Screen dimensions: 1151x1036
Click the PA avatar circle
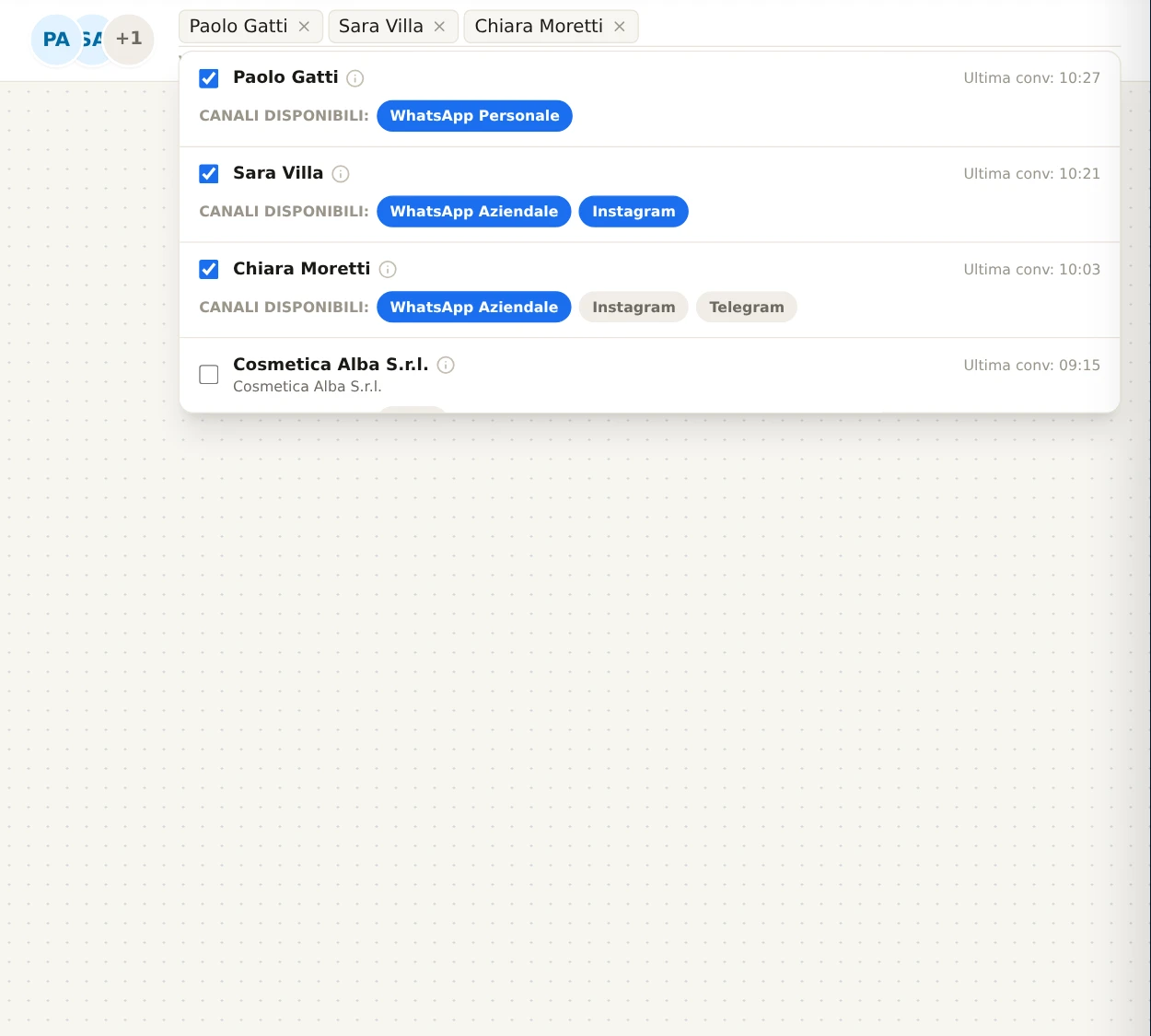tap(56, 40)
